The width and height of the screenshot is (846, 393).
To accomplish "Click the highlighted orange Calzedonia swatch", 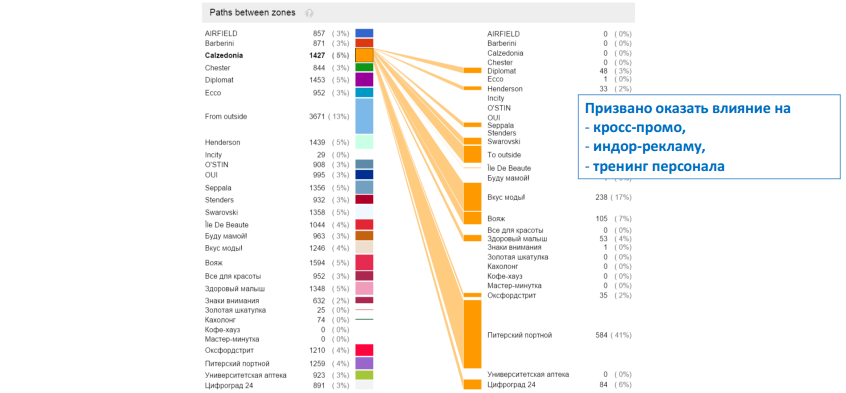I will tap(364, 55).
